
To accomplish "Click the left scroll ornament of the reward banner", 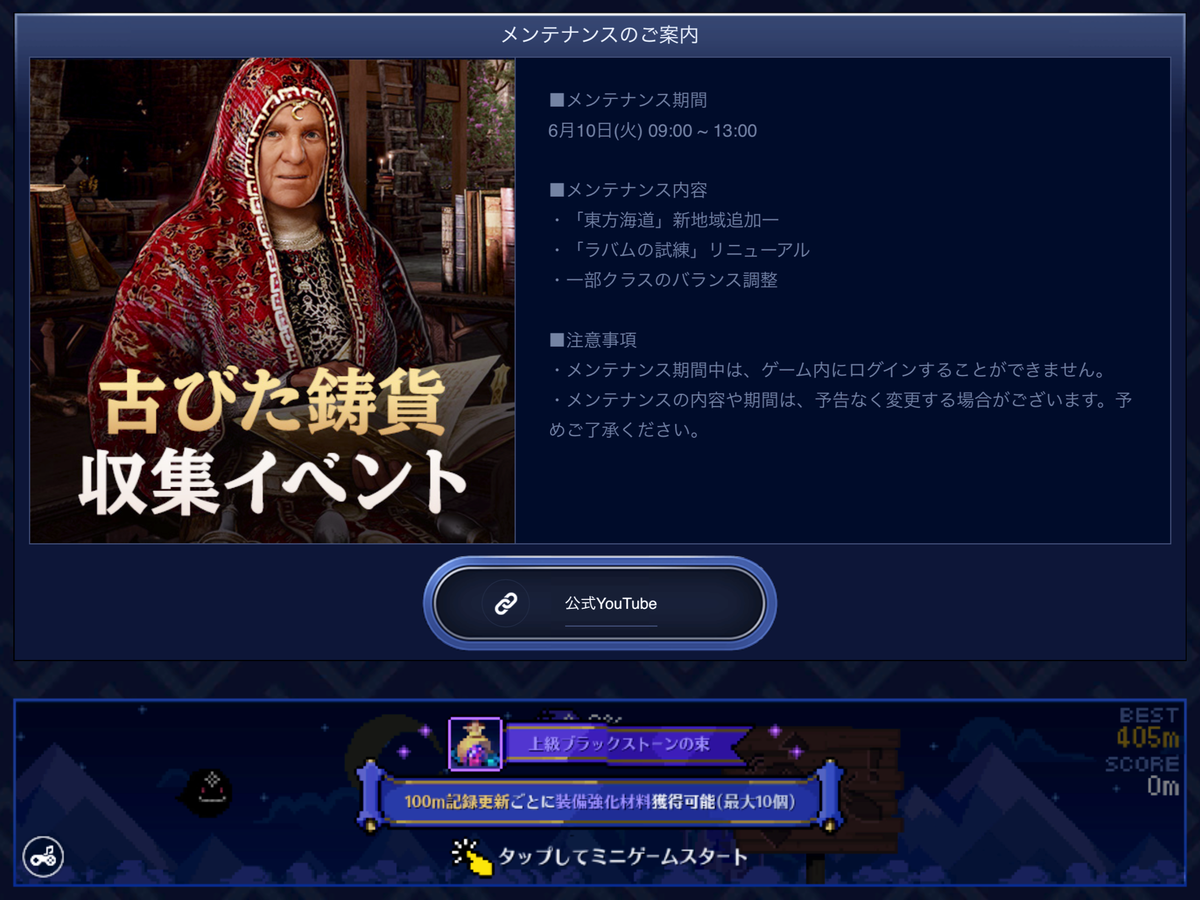I will tap(372, 797).
